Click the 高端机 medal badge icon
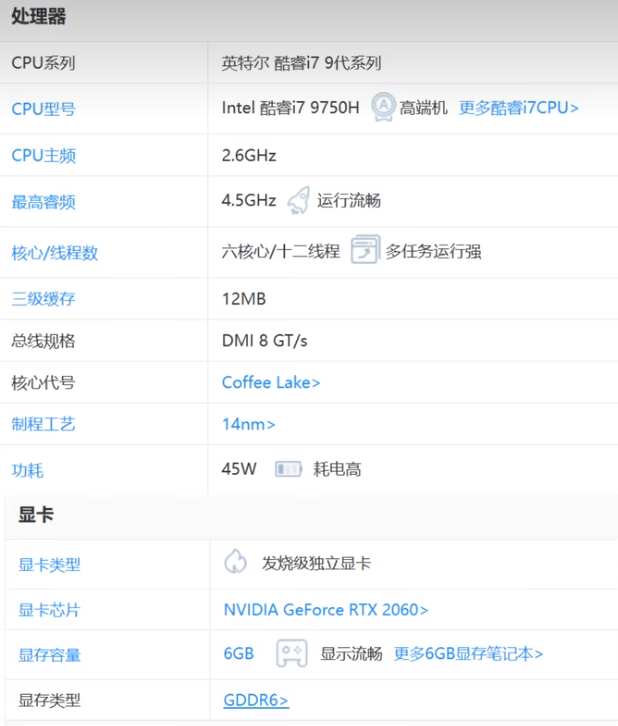 pyautogui.click(x=383, y=107)
